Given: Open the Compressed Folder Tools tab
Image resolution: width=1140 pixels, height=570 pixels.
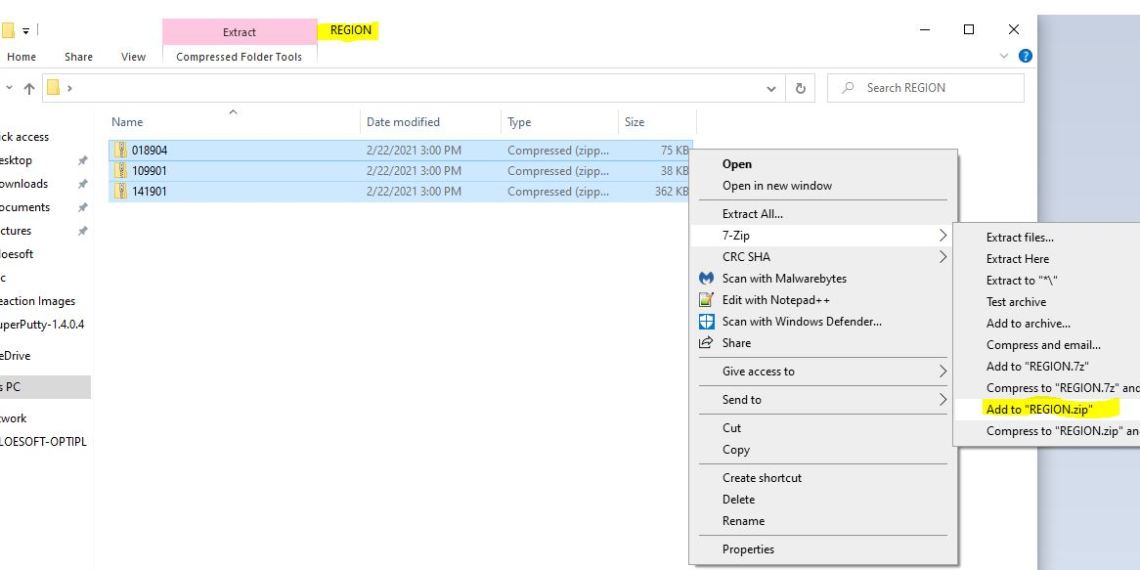Looking at the screenshot, I should coord(239,57).
